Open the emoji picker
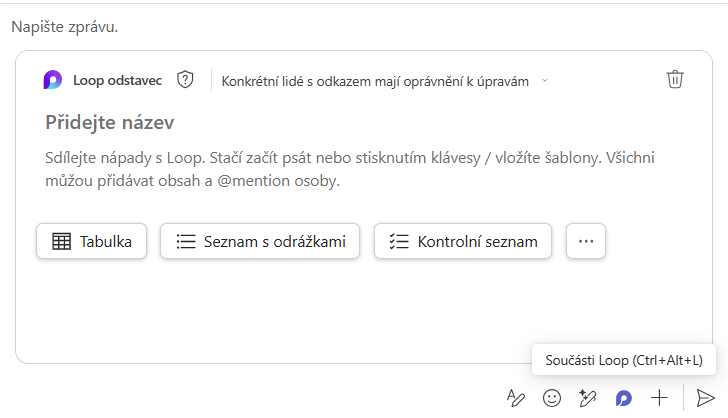728x418 pixels. click(x=551, y=397)
